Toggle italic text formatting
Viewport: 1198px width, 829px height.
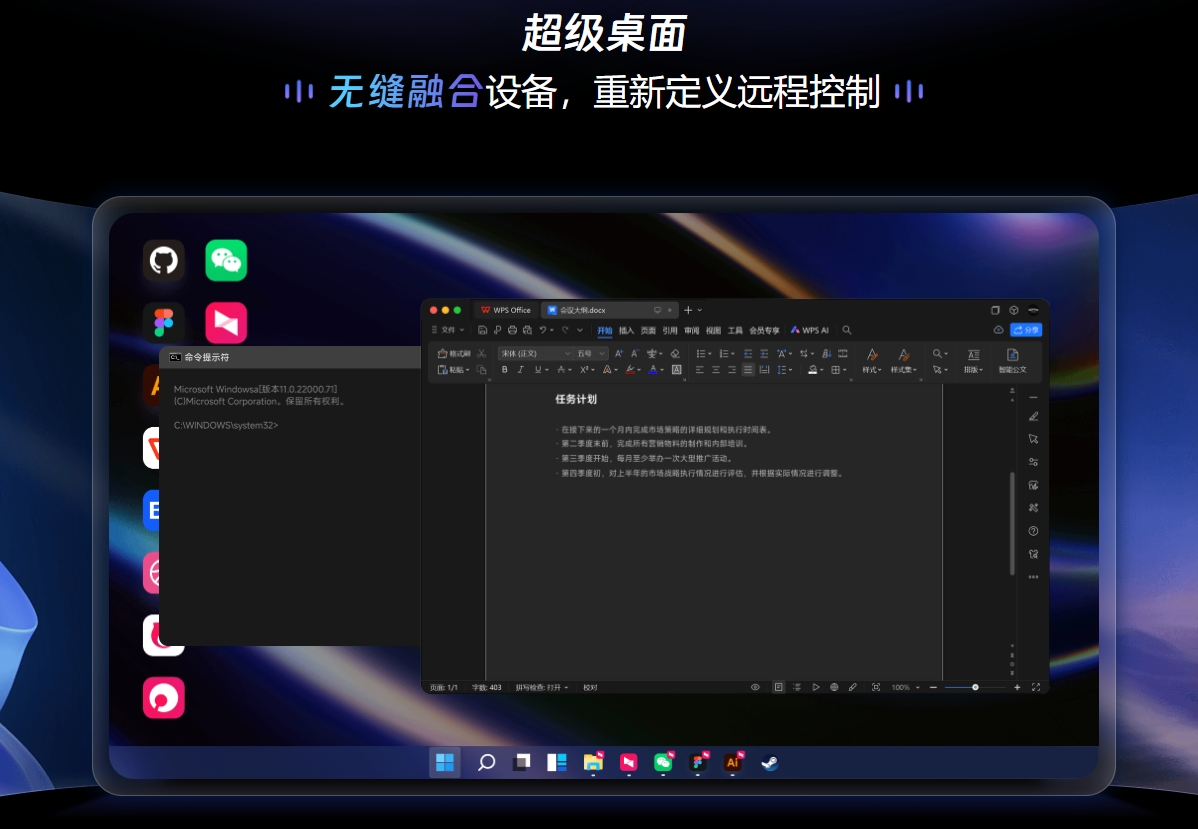pos(520,370)
